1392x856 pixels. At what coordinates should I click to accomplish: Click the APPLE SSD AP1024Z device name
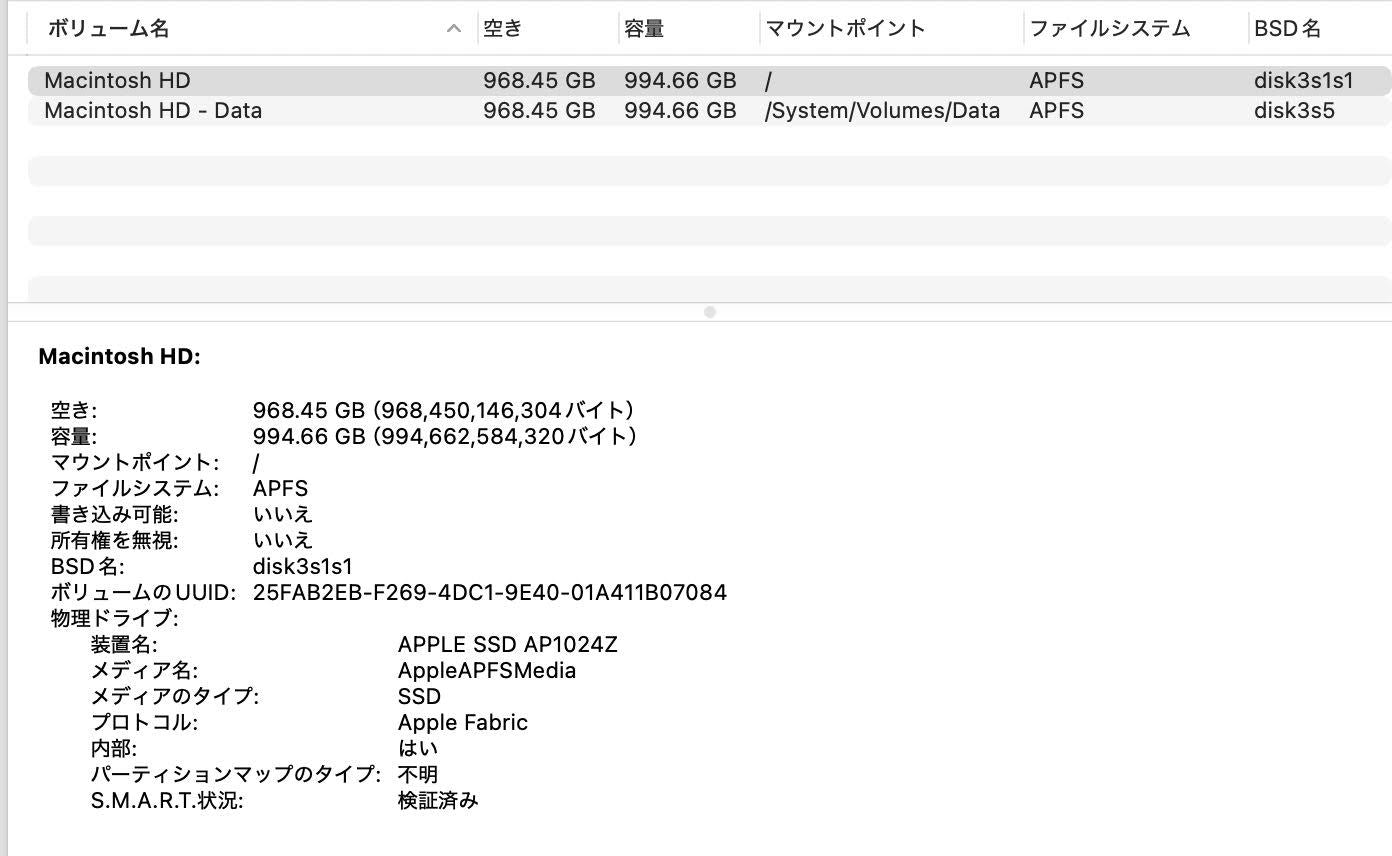507,644
